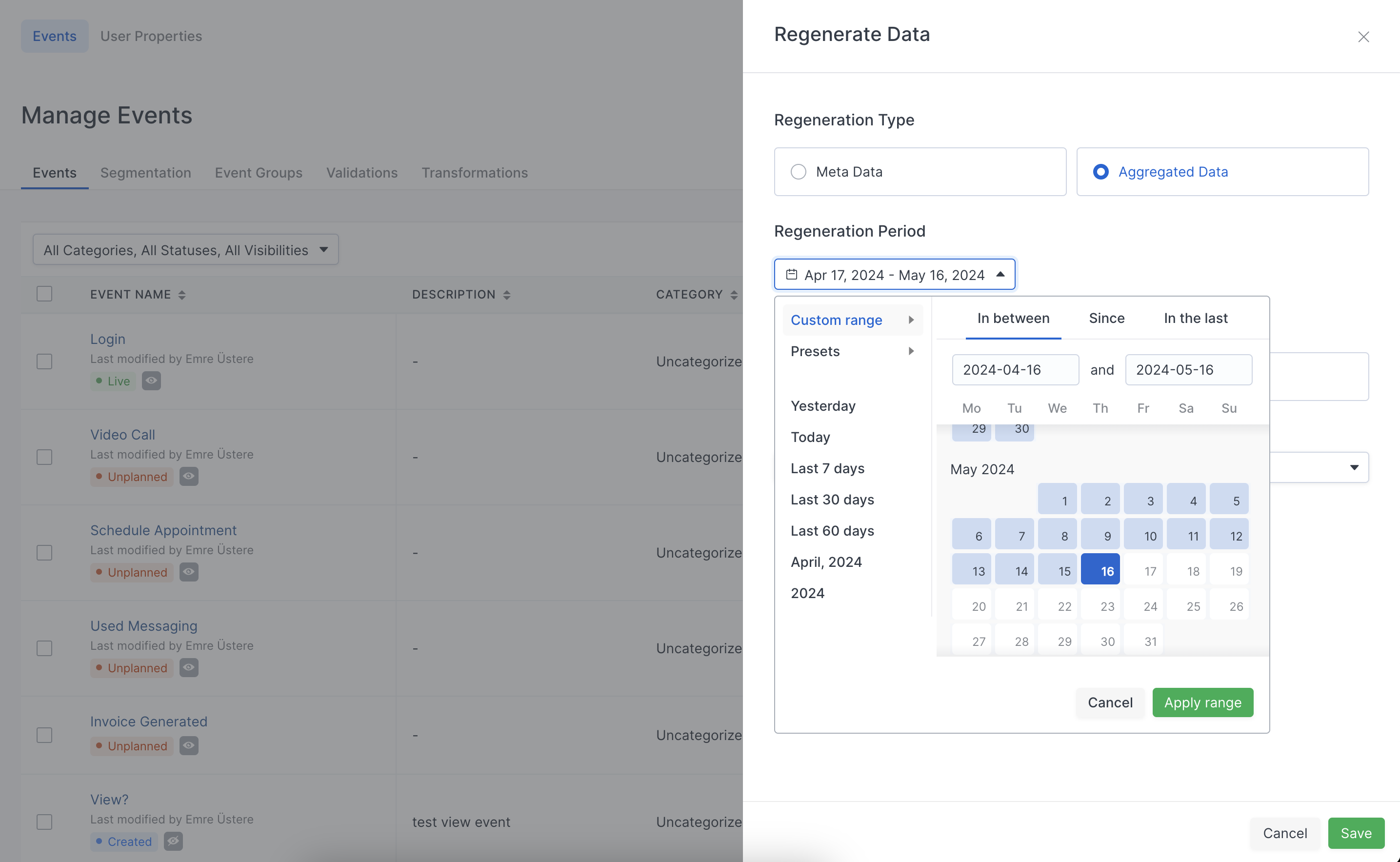Image resolution: width=1400 pixels, height=862 pixels.
Task: Choose the Yesterday preset
Action: [823, 406]
